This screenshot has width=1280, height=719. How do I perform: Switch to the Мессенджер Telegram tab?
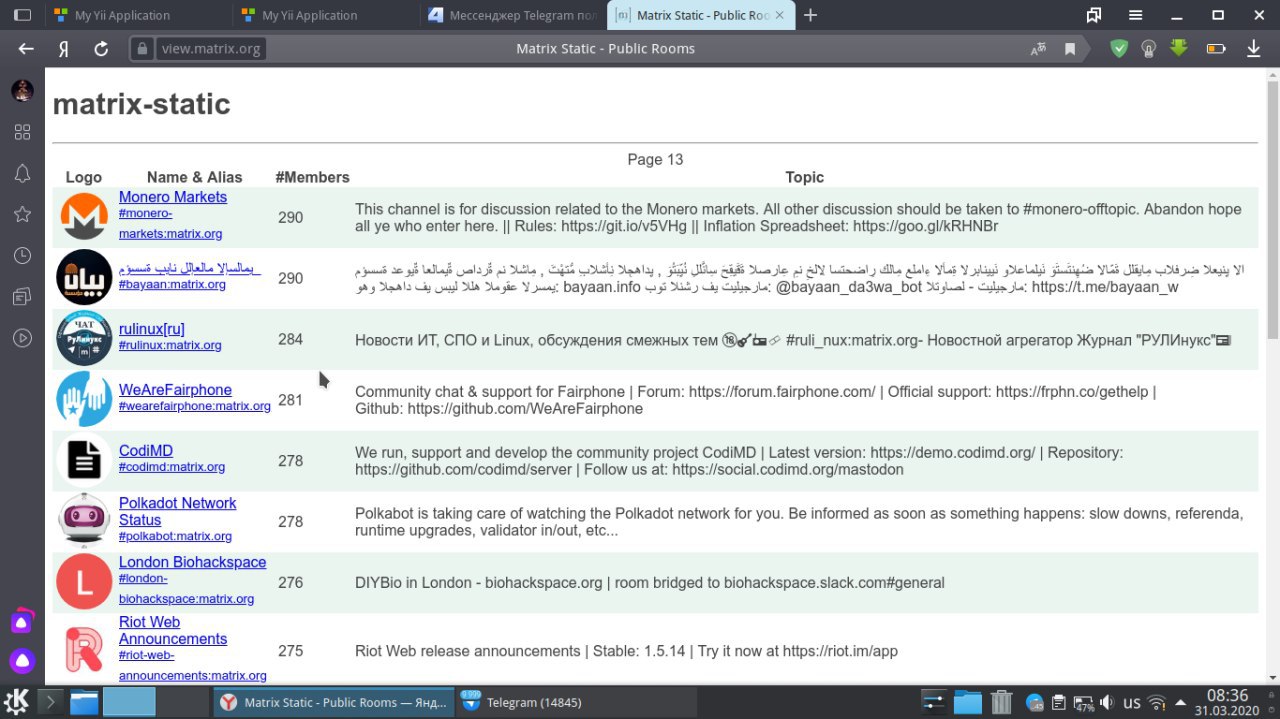[x=511, y=15]
